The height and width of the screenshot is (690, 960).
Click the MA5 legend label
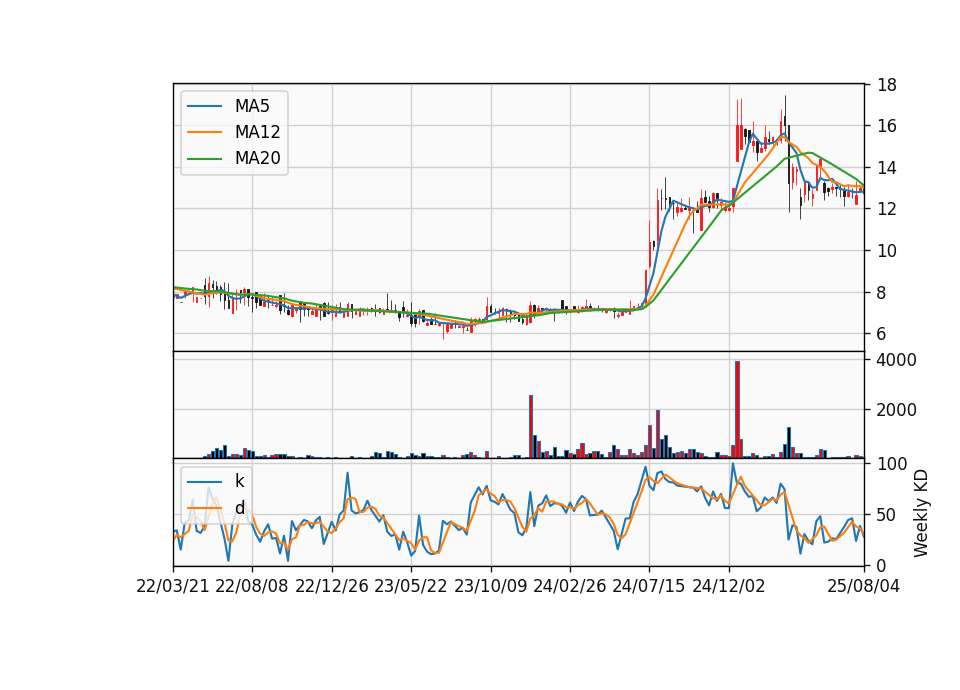252,106
